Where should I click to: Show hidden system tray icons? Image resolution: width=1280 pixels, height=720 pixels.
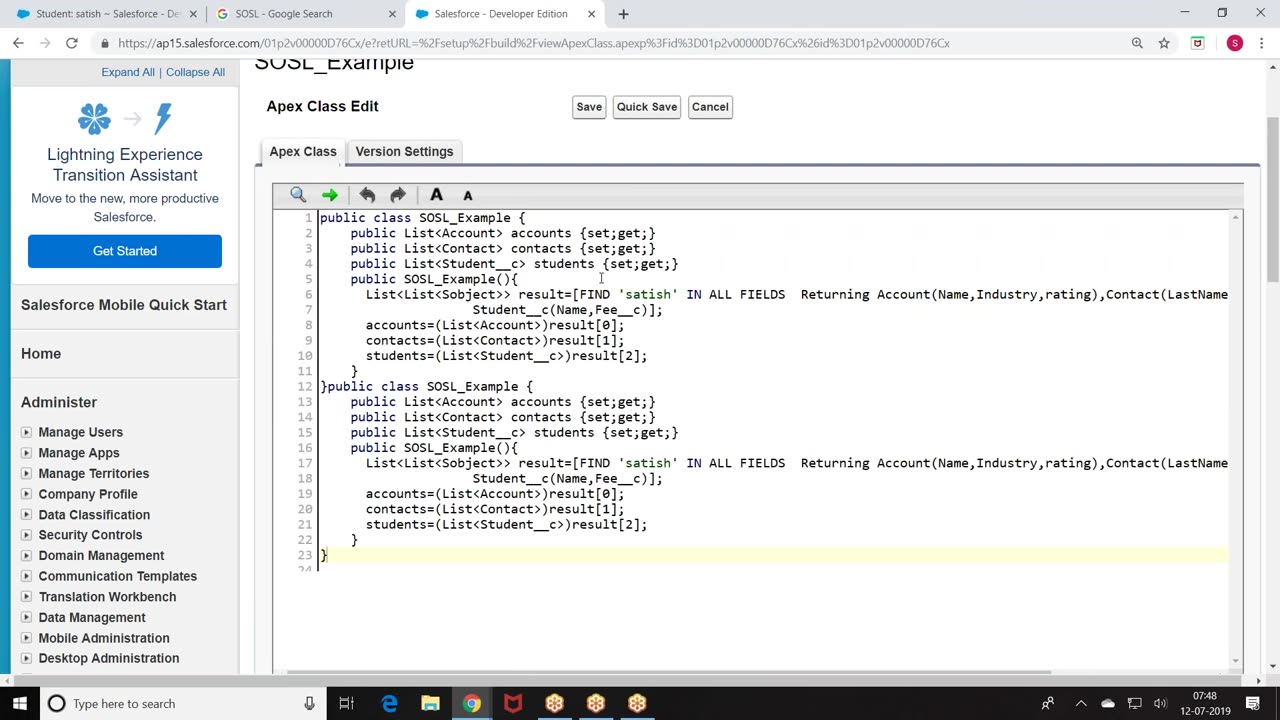[x=1081, y=703]
